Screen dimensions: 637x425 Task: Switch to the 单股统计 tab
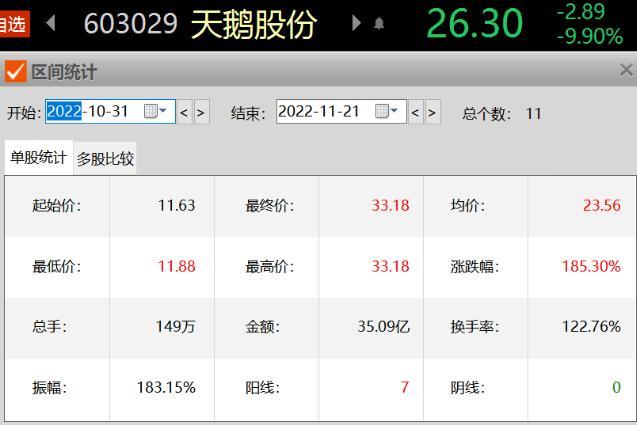38,158
